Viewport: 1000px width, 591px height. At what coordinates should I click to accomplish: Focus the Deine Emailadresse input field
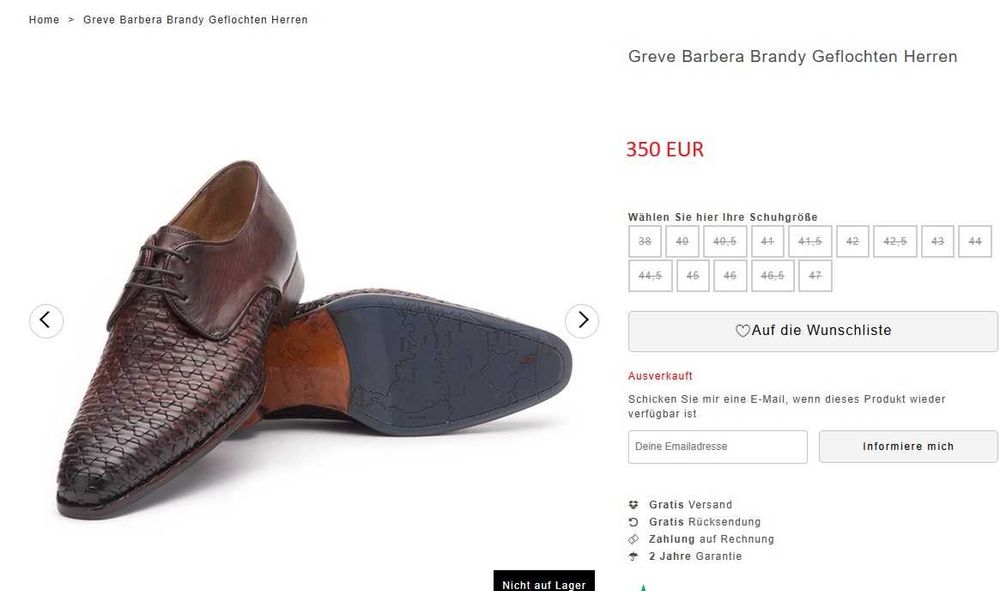click(x=717, y=447)
